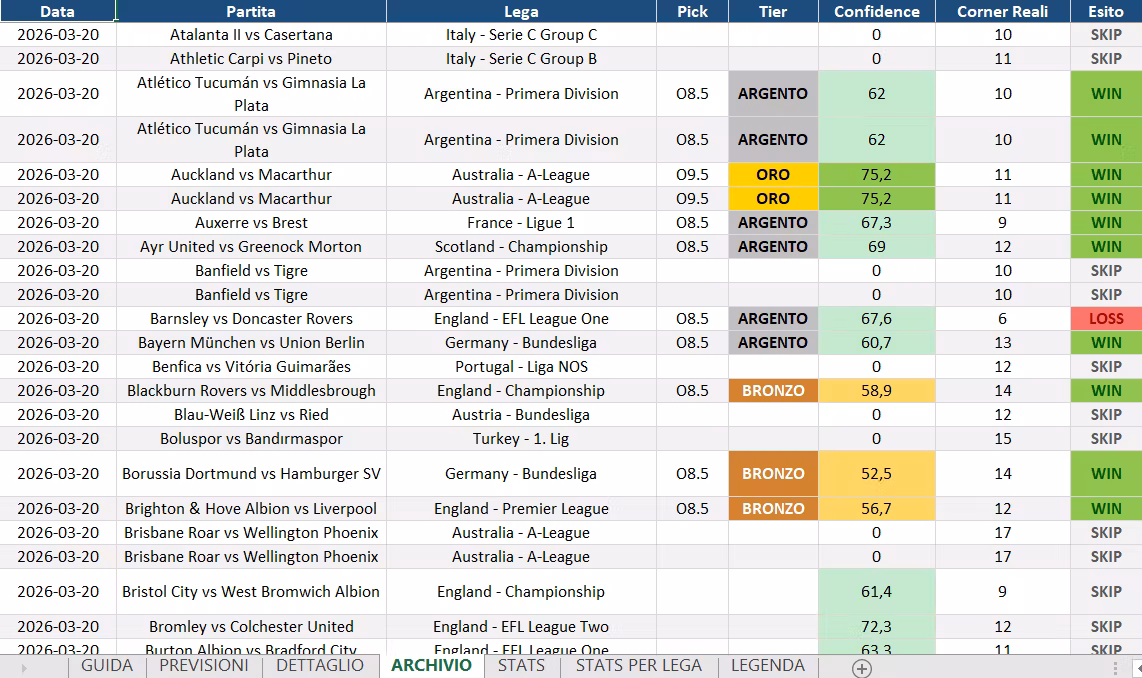Open the PREVISIONI sheet tab

click(x=204, y=666)
